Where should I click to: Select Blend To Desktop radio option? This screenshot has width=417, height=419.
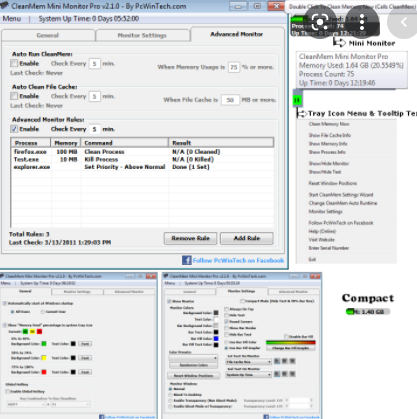pyautogui.click(x=171, y=395)
